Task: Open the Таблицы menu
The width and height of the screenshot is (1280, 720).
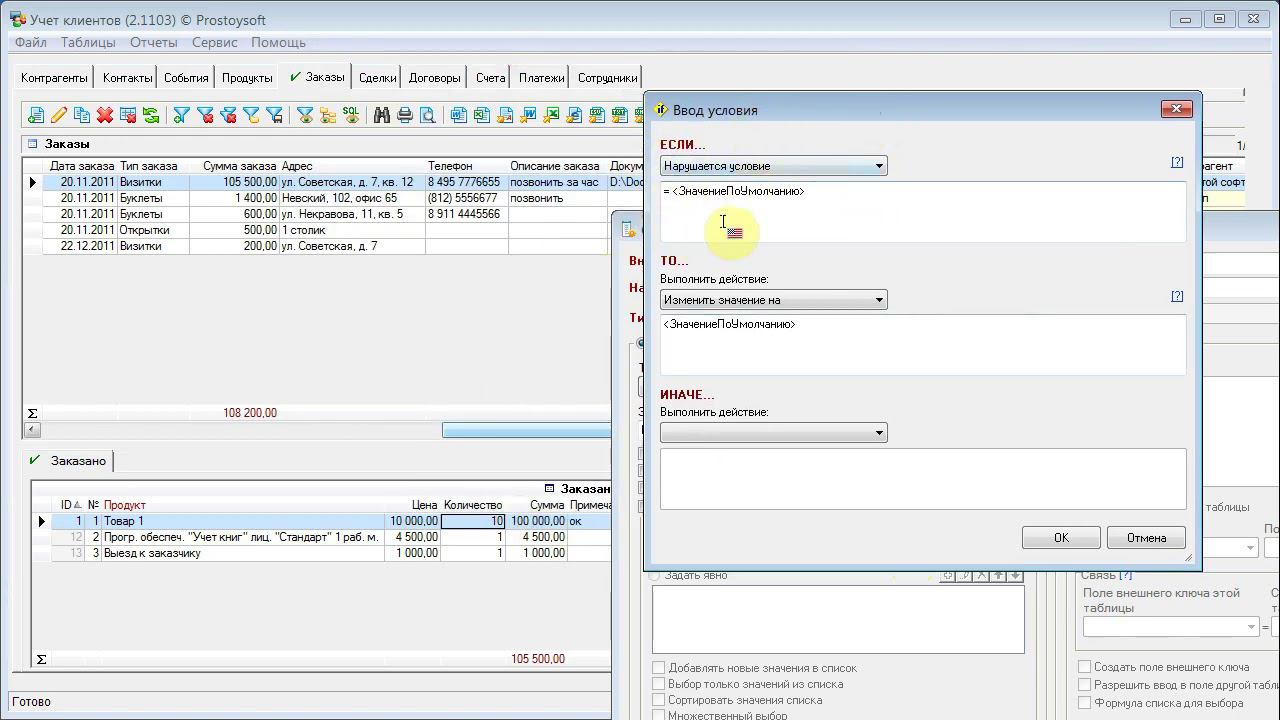Action: tap(88, 42)
